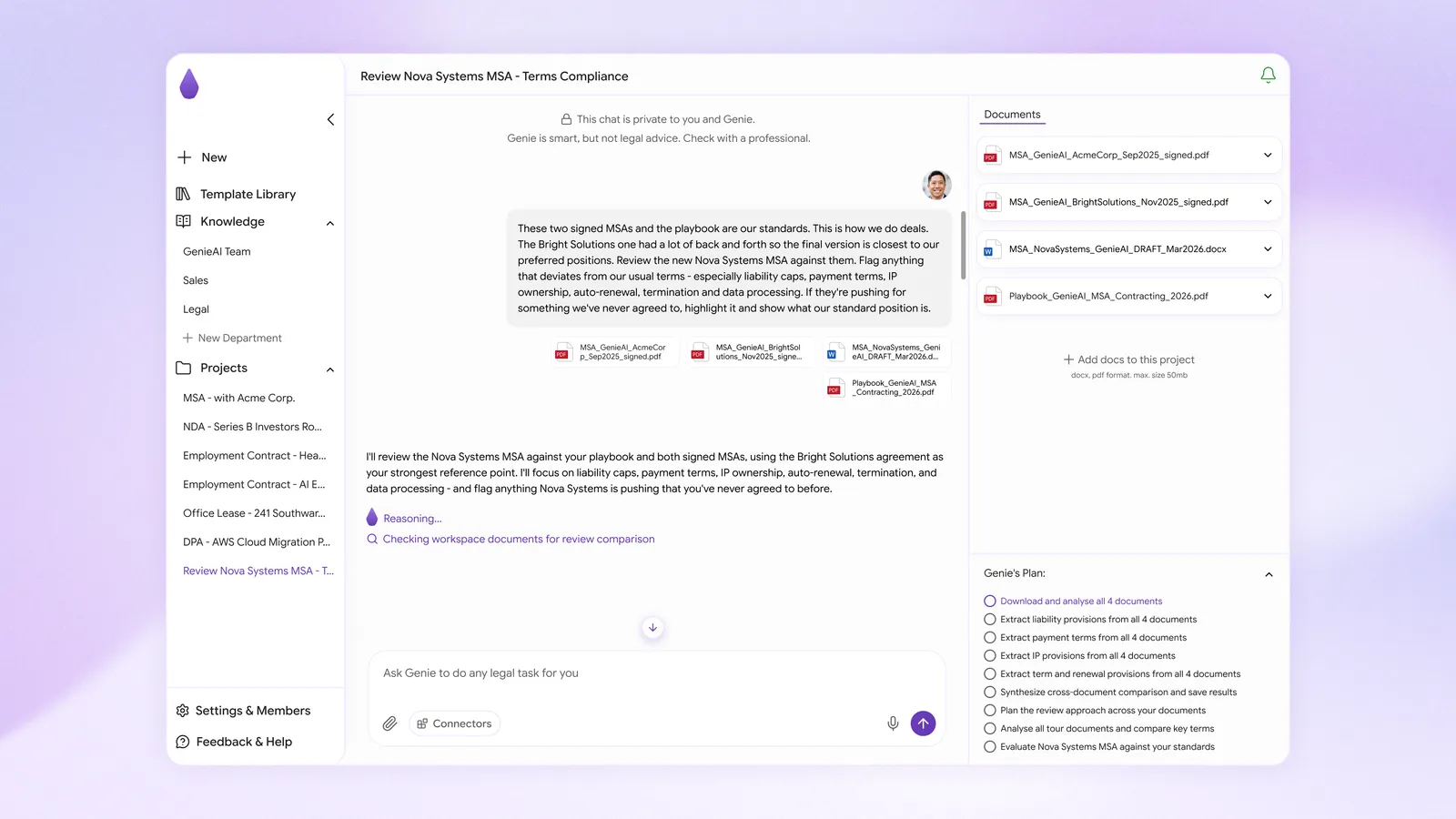
Task: Click the Projects folder icon
Action: (x=183, y=368)
